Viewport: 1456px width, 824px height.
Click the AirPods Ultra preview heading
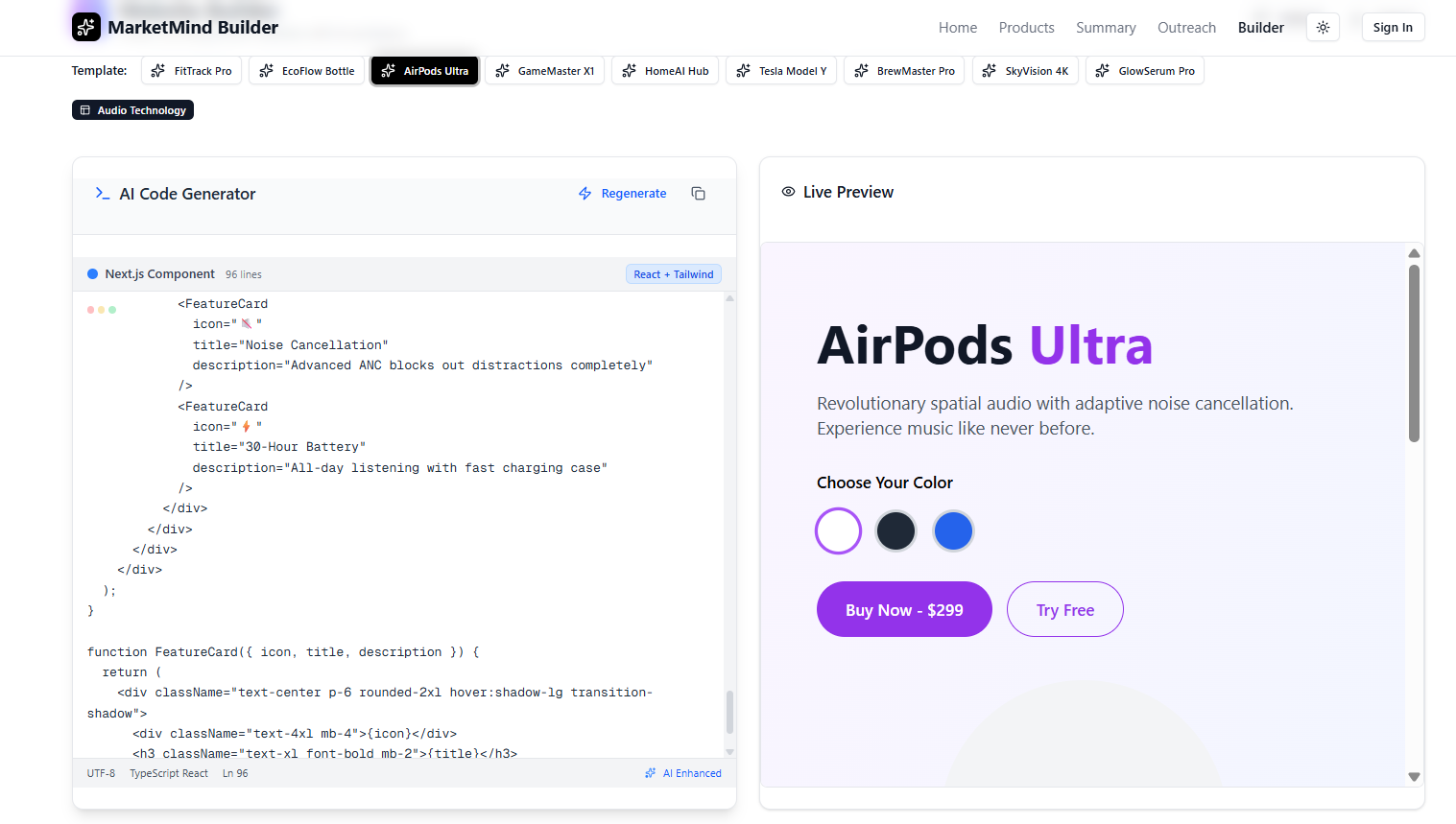tap(985, 345)
